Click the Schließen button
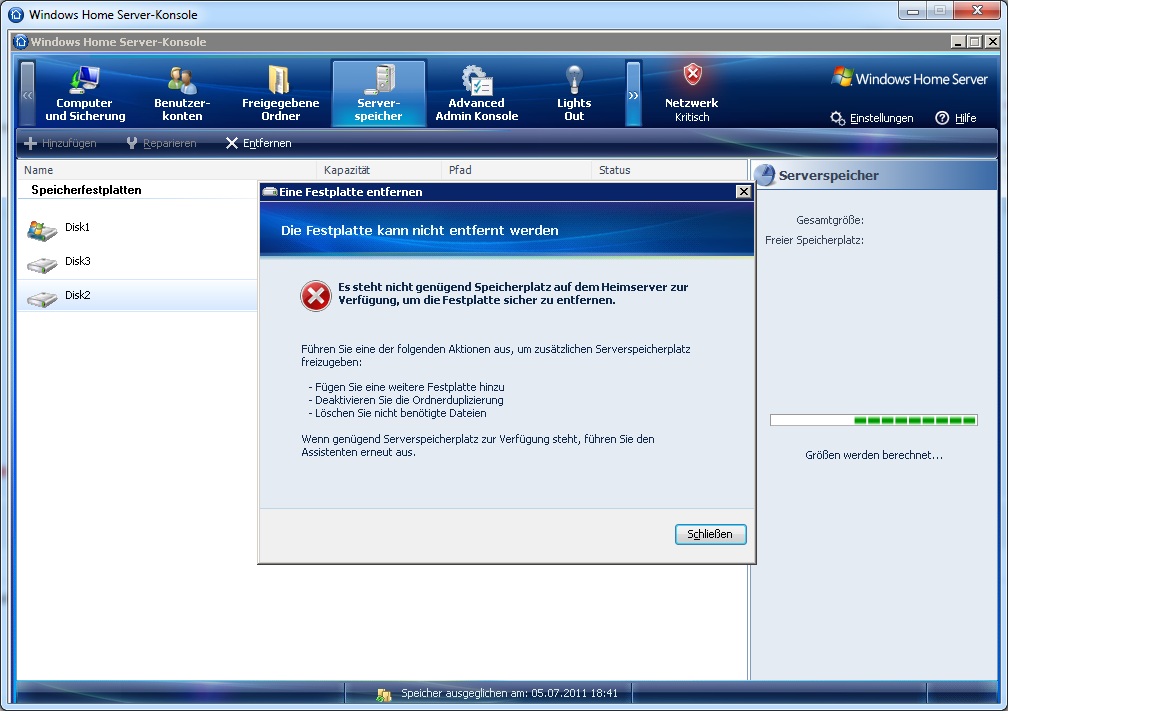The width and height of the screenshot is (1152, 720). pos(710,534)
